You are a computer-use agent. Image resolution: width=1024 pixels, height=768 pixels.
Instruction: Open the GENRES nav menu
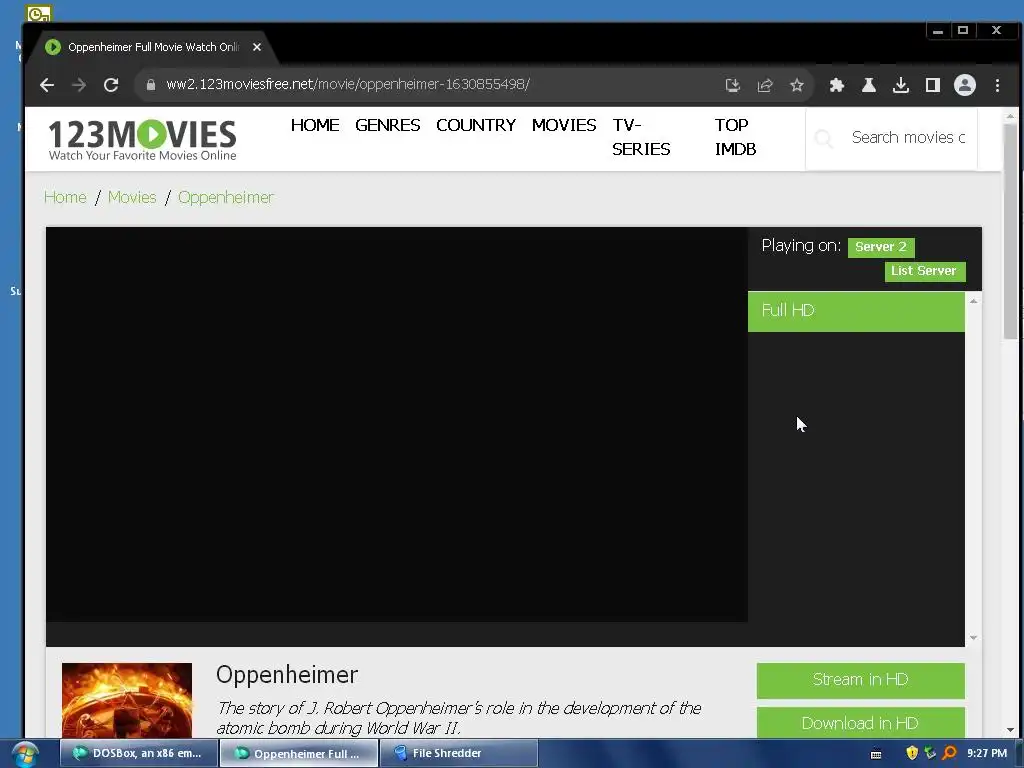coord(387,125)
